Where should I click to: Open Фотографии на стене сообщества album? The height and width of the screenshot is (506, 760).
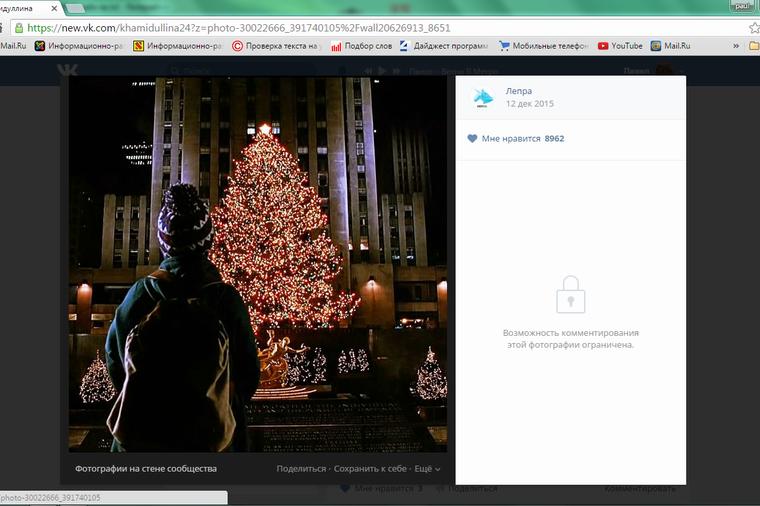(145, 468)
